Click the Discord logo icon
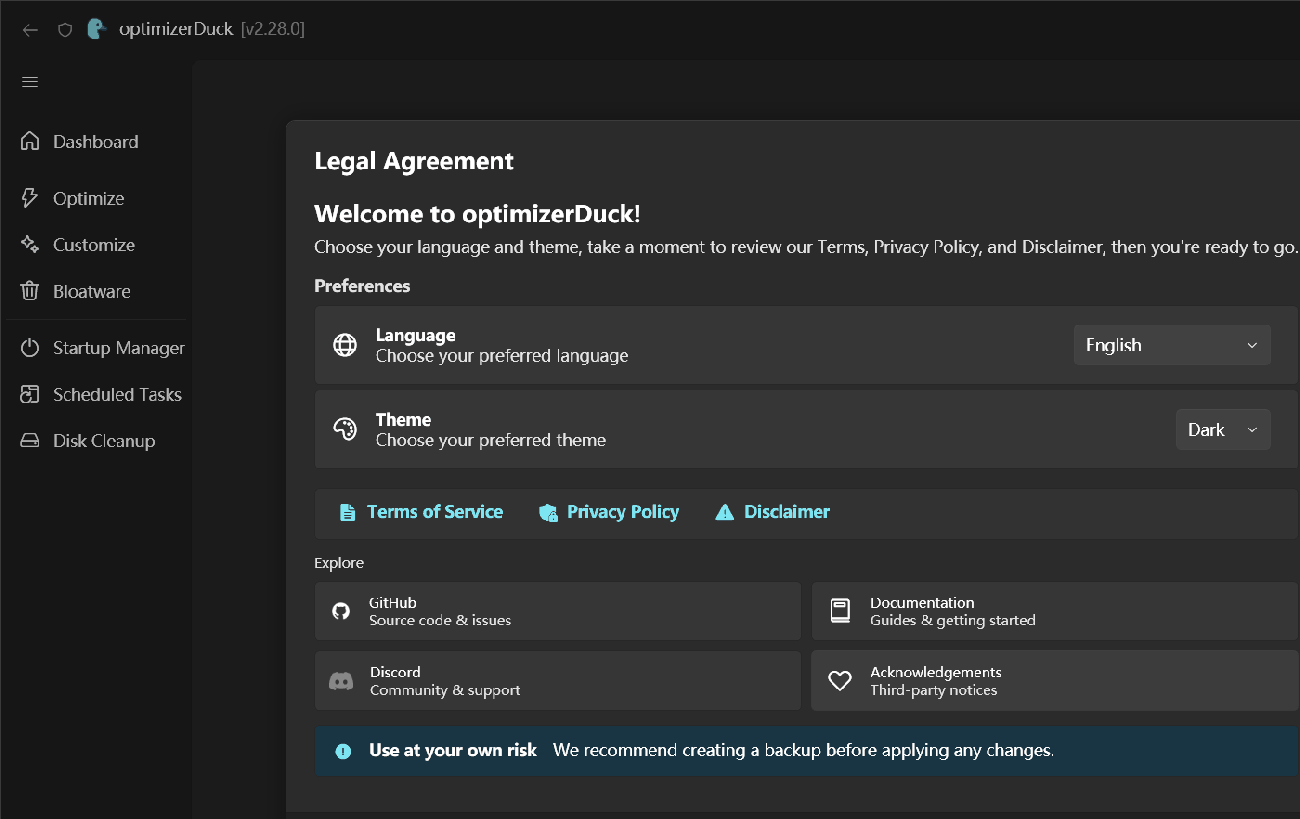The image size is (1300, 819). 341,681
